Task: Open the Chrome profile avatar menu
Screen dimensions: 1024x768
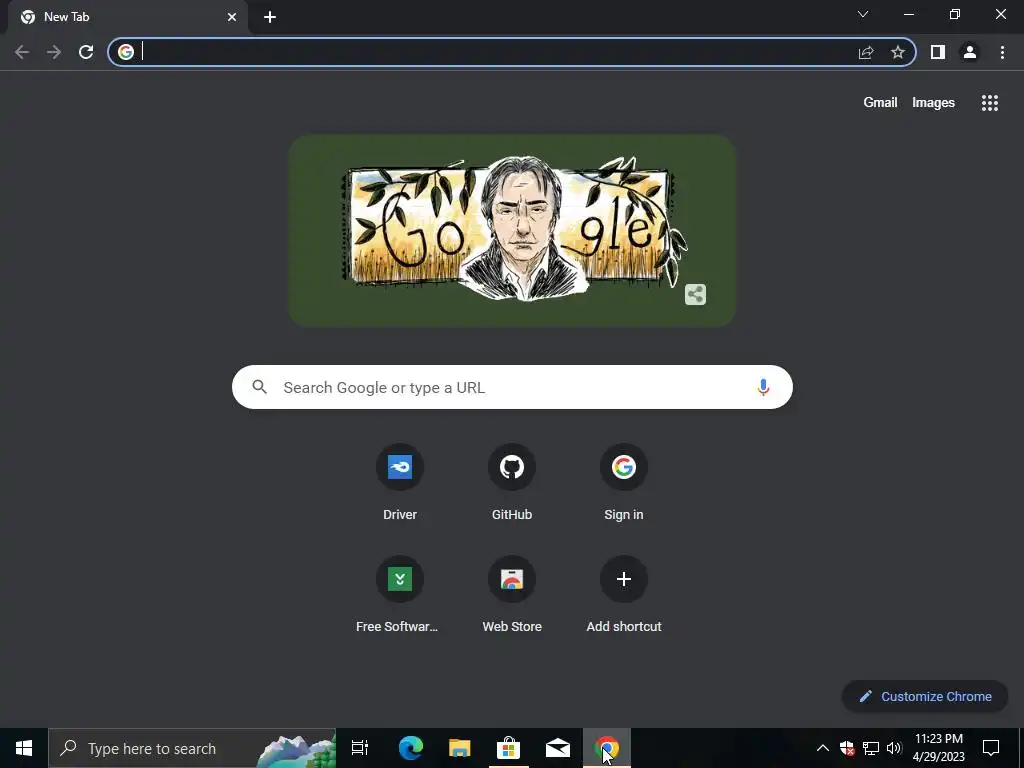Action: [970, 52]
